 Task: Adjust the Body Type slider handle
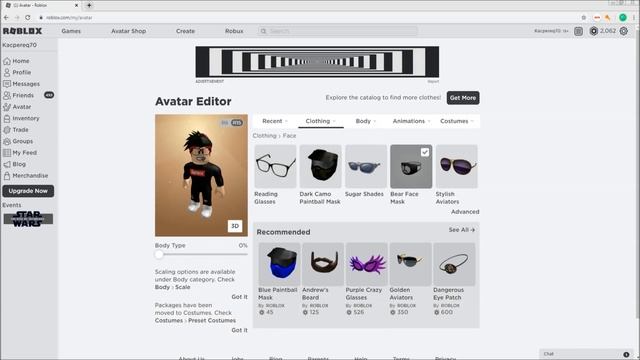click(x=159, y=254)
